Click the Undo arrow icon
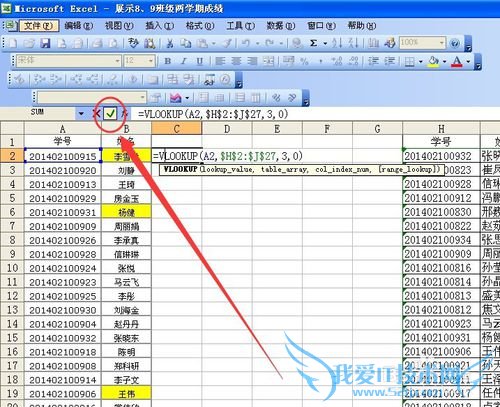The image size is (500, 407). [x=246, y=43]
